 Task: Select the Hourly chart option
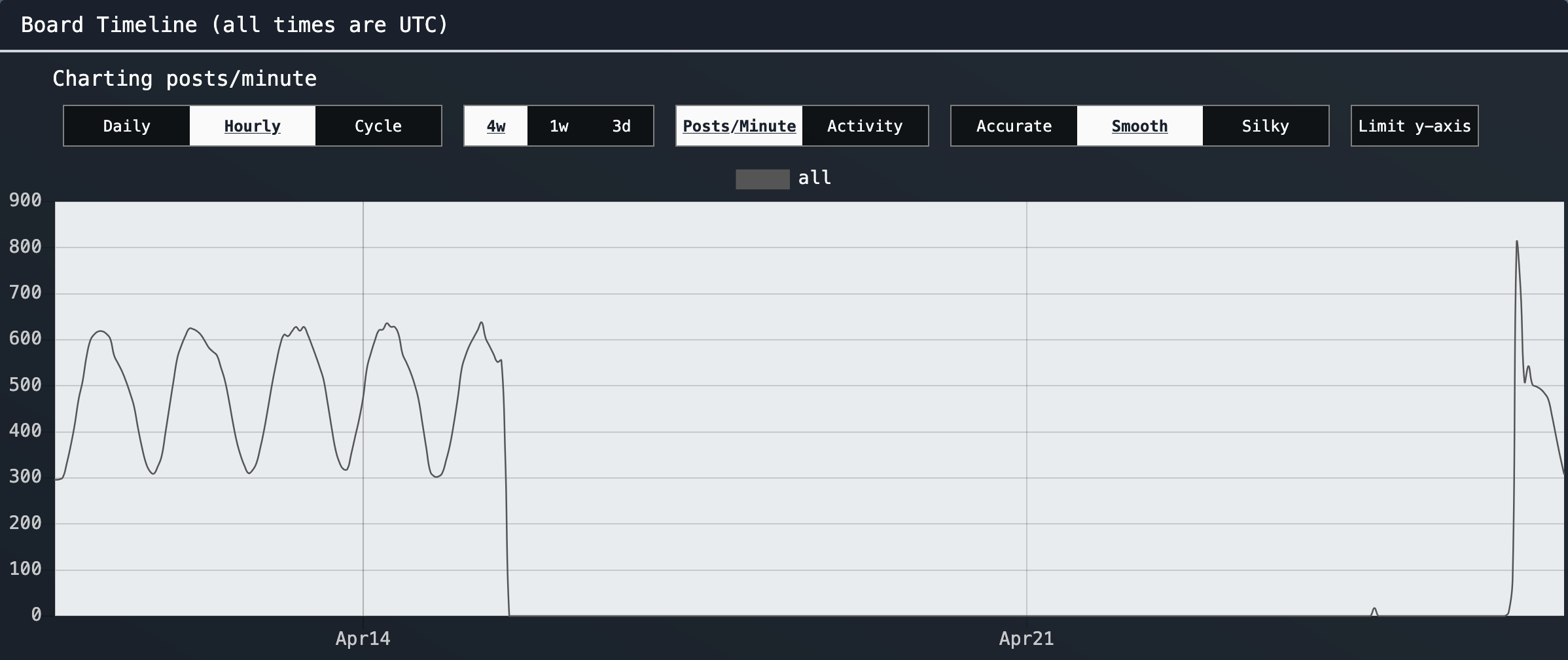click(253, 126)
